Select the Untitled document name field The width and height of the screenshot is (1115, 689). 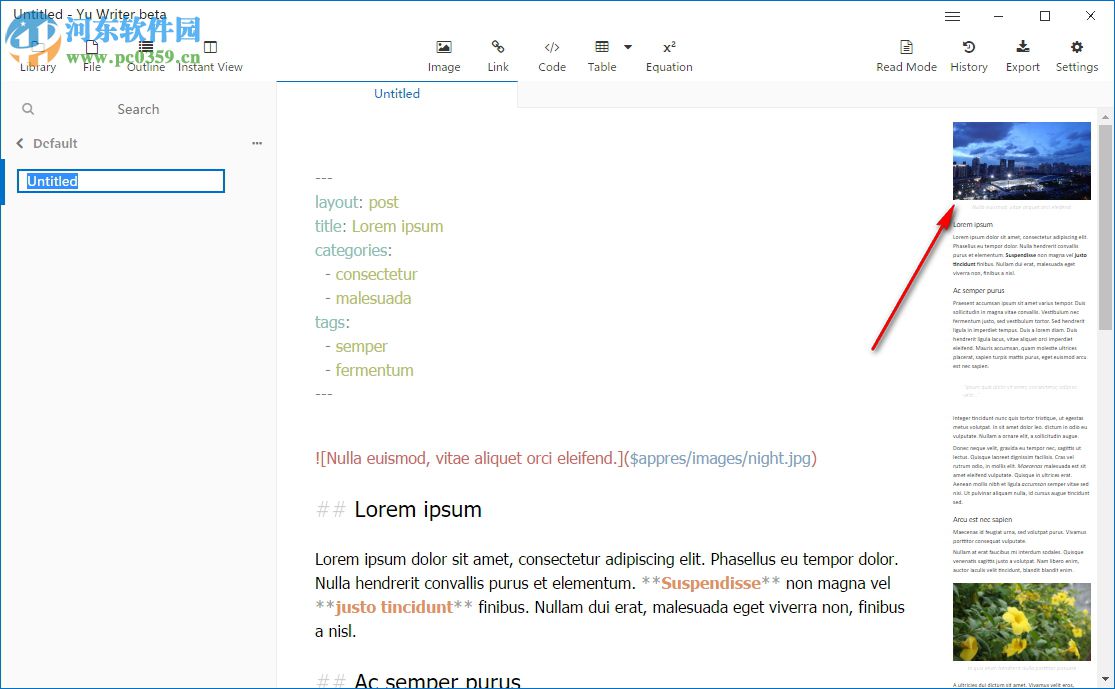pyautogui.click(x=120, y=181)
